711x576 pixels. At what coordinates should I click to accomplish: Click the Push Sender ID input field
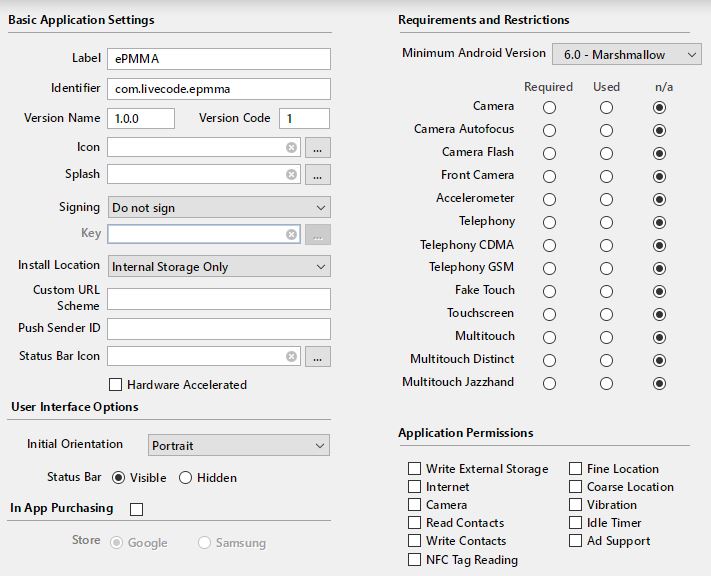click(218, 328)
